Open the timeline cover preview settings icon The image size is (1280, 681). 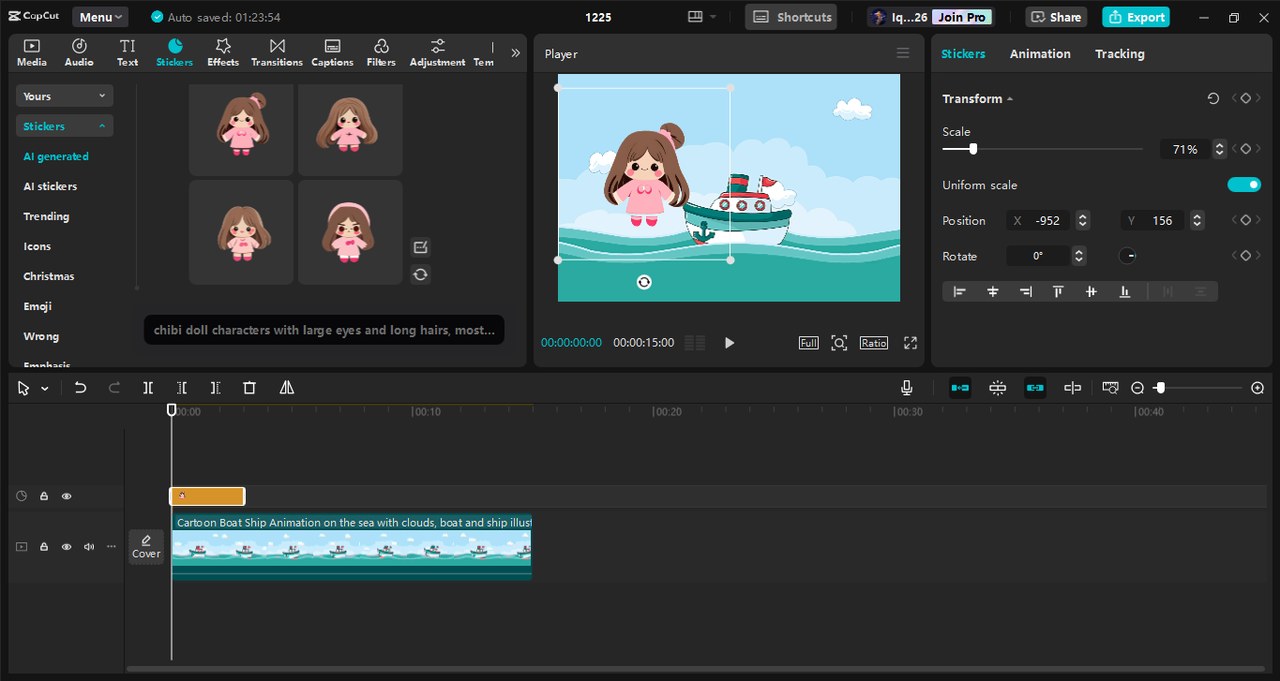coord(1110,388)
